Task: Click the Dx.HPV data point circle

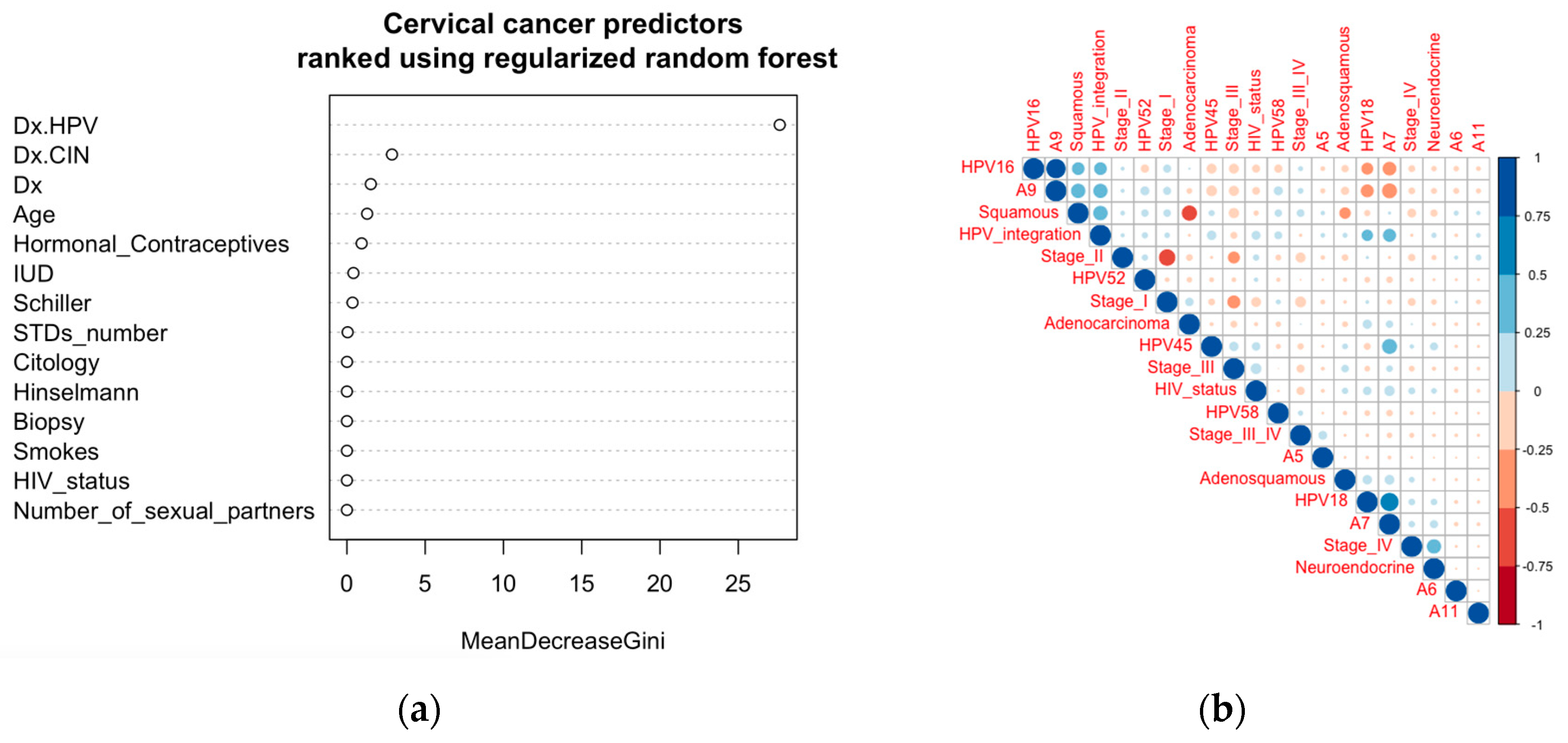Action: coord(779,125)
